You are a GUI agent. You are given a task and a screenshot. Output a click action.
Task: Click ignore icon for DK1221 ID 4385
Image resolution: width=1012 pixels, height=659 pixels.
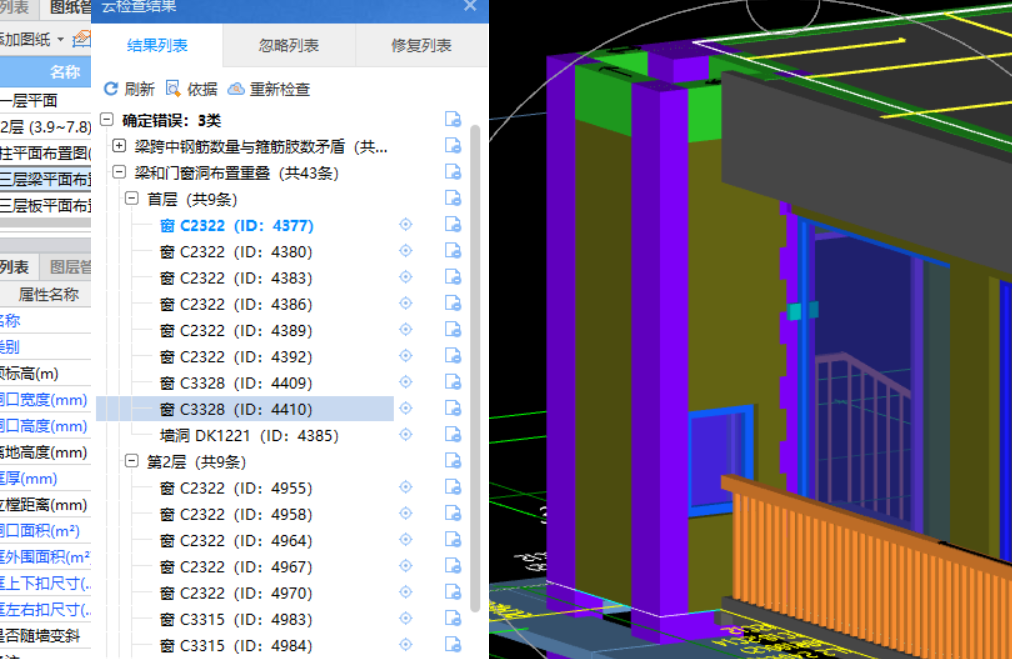(x=453, y=434)
